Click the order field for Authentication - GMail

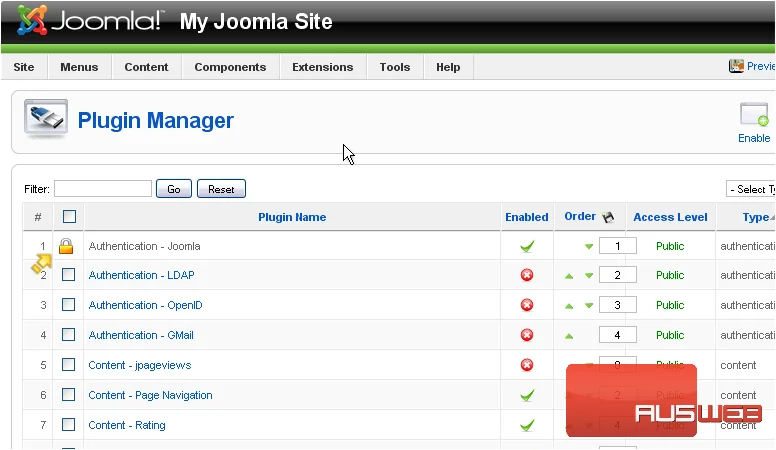click(618, 335)
